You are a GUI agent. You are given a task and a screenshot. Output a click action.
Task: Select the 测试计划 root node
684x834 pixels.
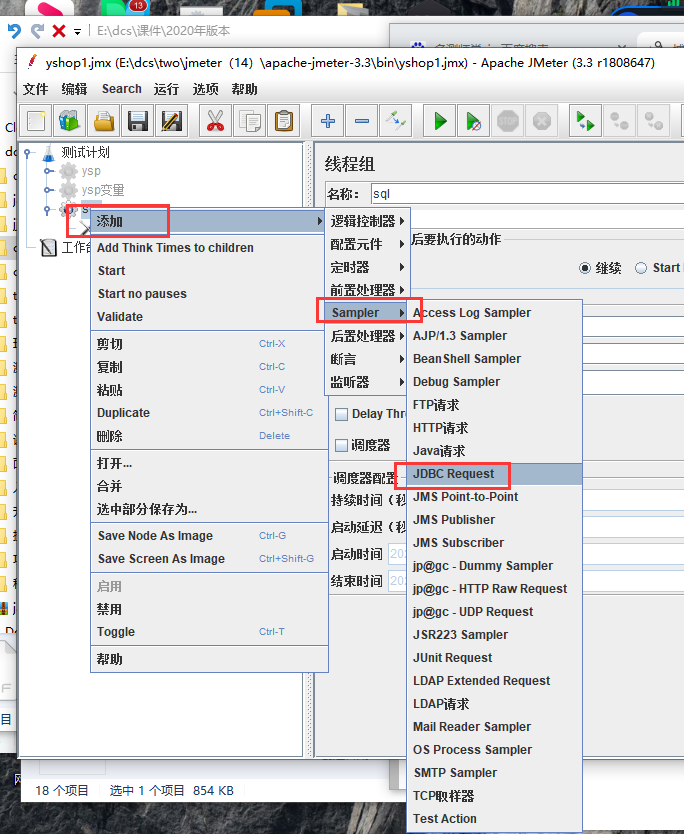(85, 153)
